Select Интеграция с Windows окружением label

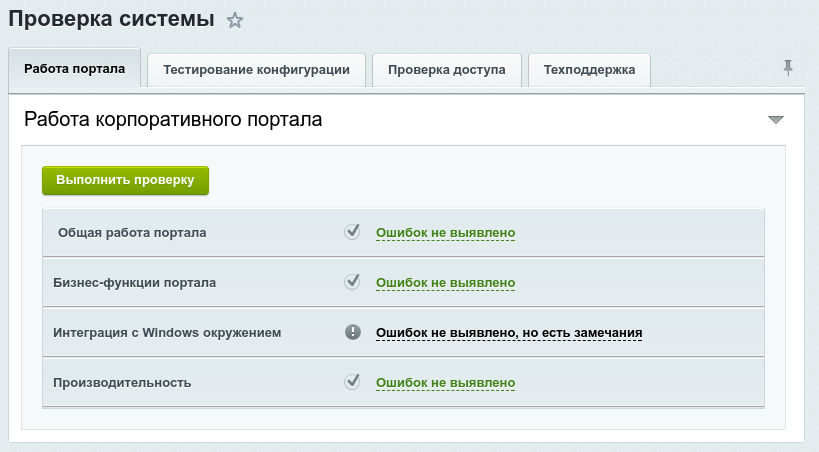tap(167, 333)
